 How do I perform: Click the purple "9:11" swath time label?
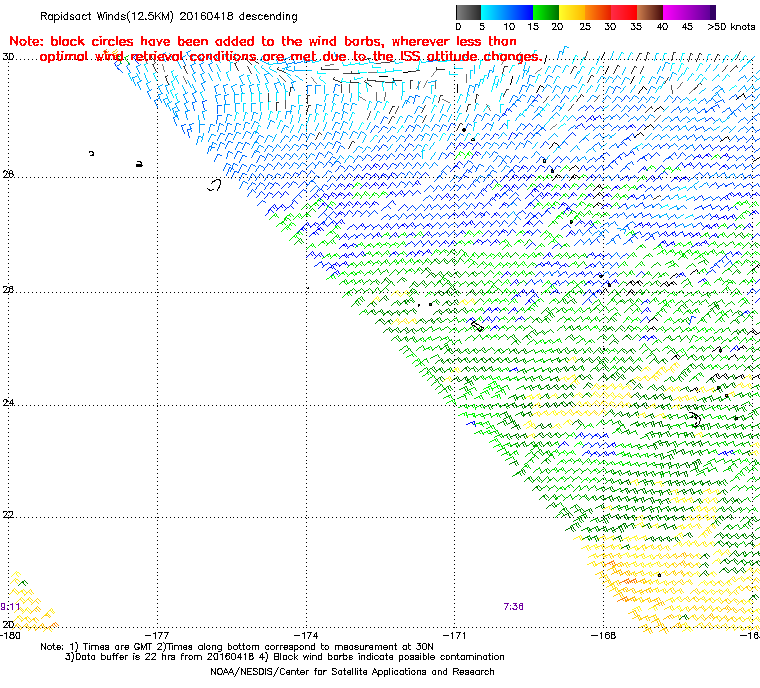tap(10, 607)
